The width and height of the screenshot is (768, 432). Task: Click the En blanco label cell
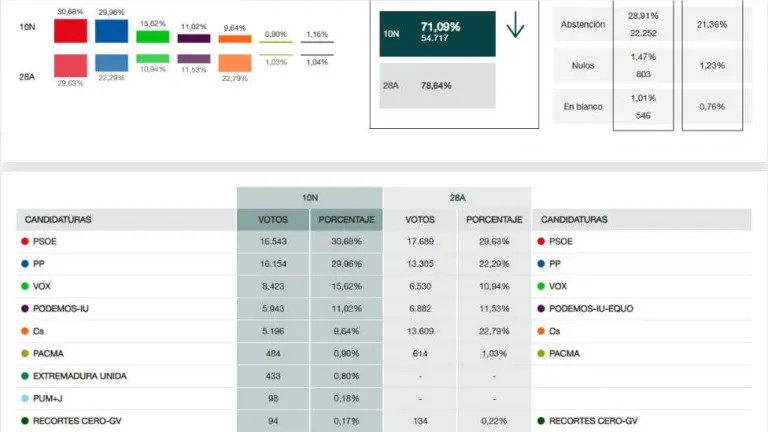583,106
